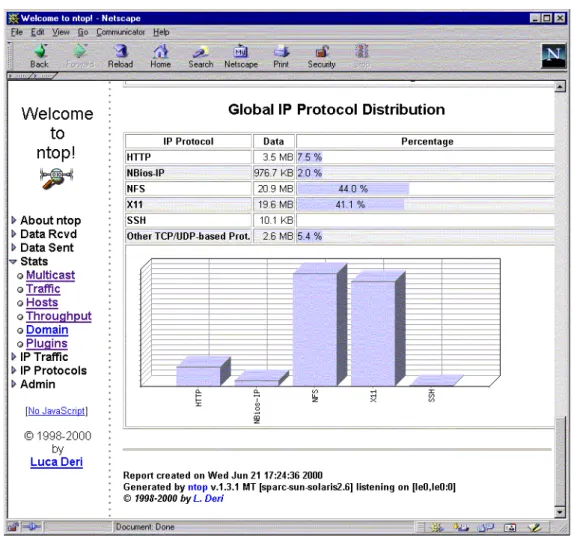Select the 20.9 MB data cell

tap(274, 189)
